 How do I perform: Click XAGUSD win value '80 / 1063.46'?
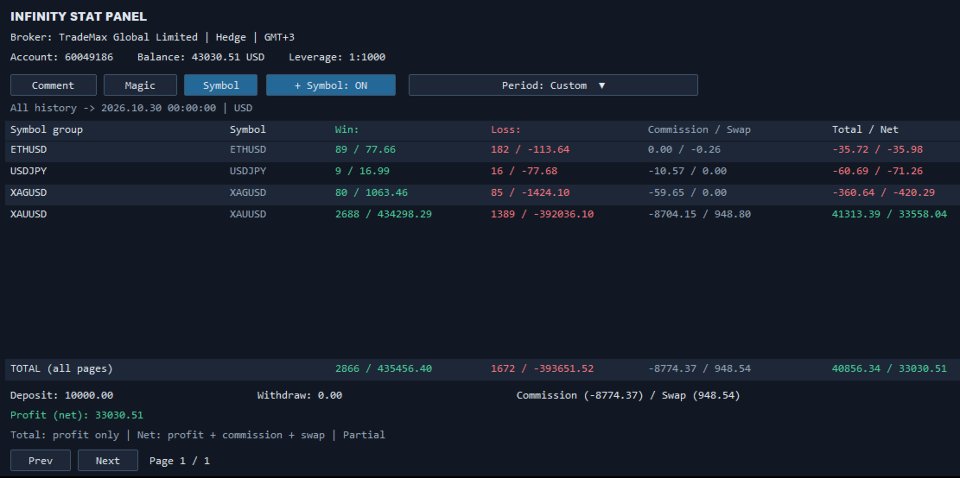pos(372,193)
